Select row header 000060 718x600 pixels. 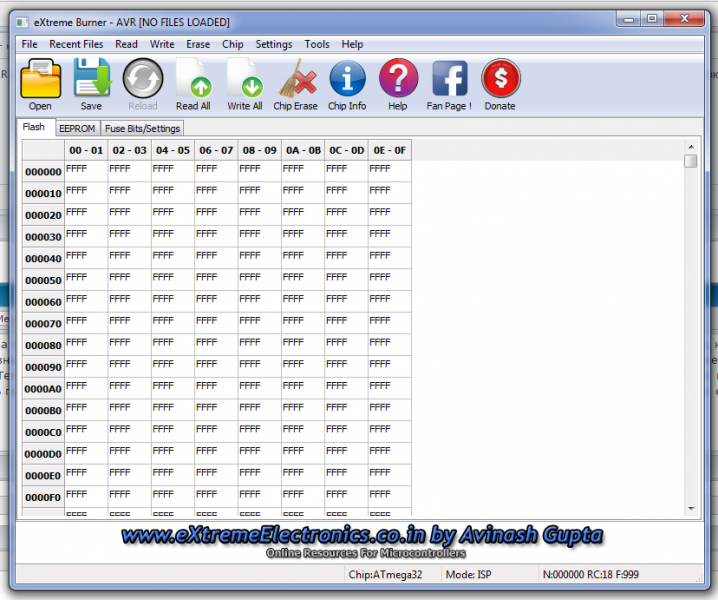(x=44, y=302)
